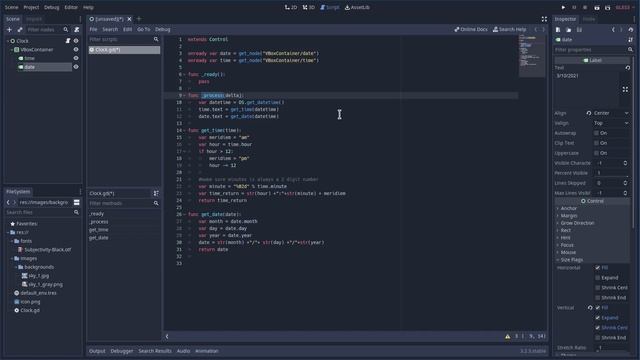The image size is (640, 360).
Task: Enable the Autowrap checkbox
Action: [597, 133]
